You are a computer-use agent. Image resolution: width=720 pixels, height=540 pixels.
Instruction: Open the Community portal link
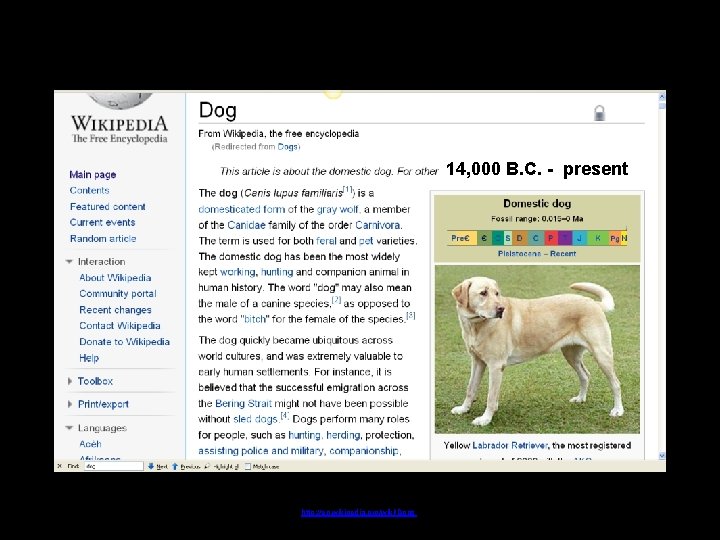[118, 293]
